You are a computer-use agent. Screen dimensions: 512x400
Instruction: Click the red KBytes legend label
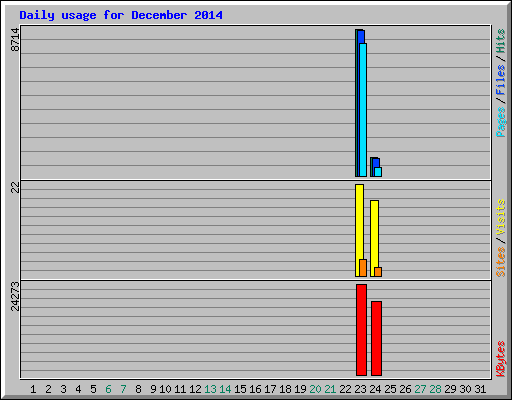(x=500, y=359)
